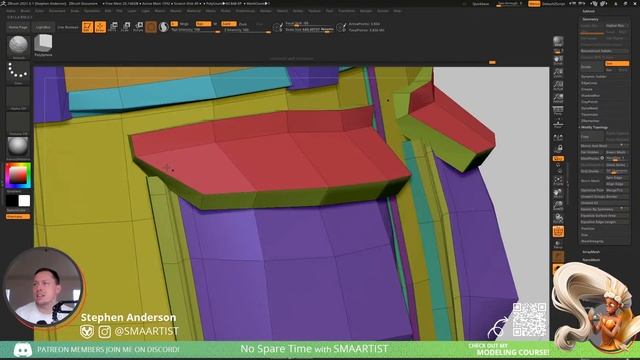The width and height of the screenshot is (640, 360).
Task: Select the Move transform tool
Action: coord(113,27)
